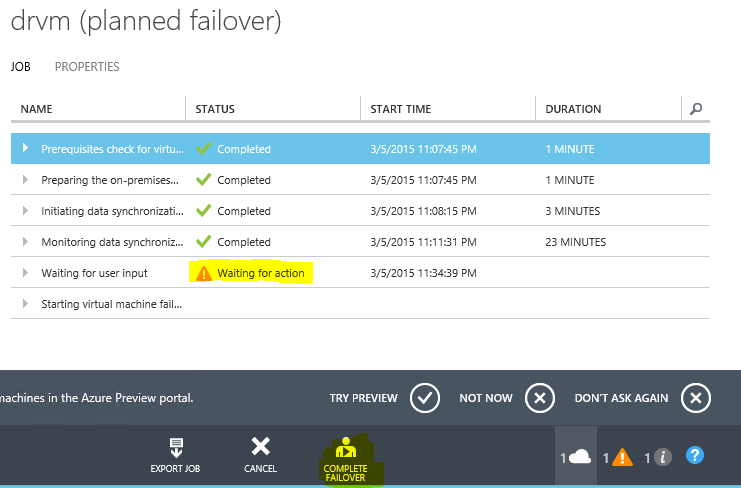The width and height of the screenshot is (741, 488).
Task: Click the Cancel job X icon
Action: [260, 447]
